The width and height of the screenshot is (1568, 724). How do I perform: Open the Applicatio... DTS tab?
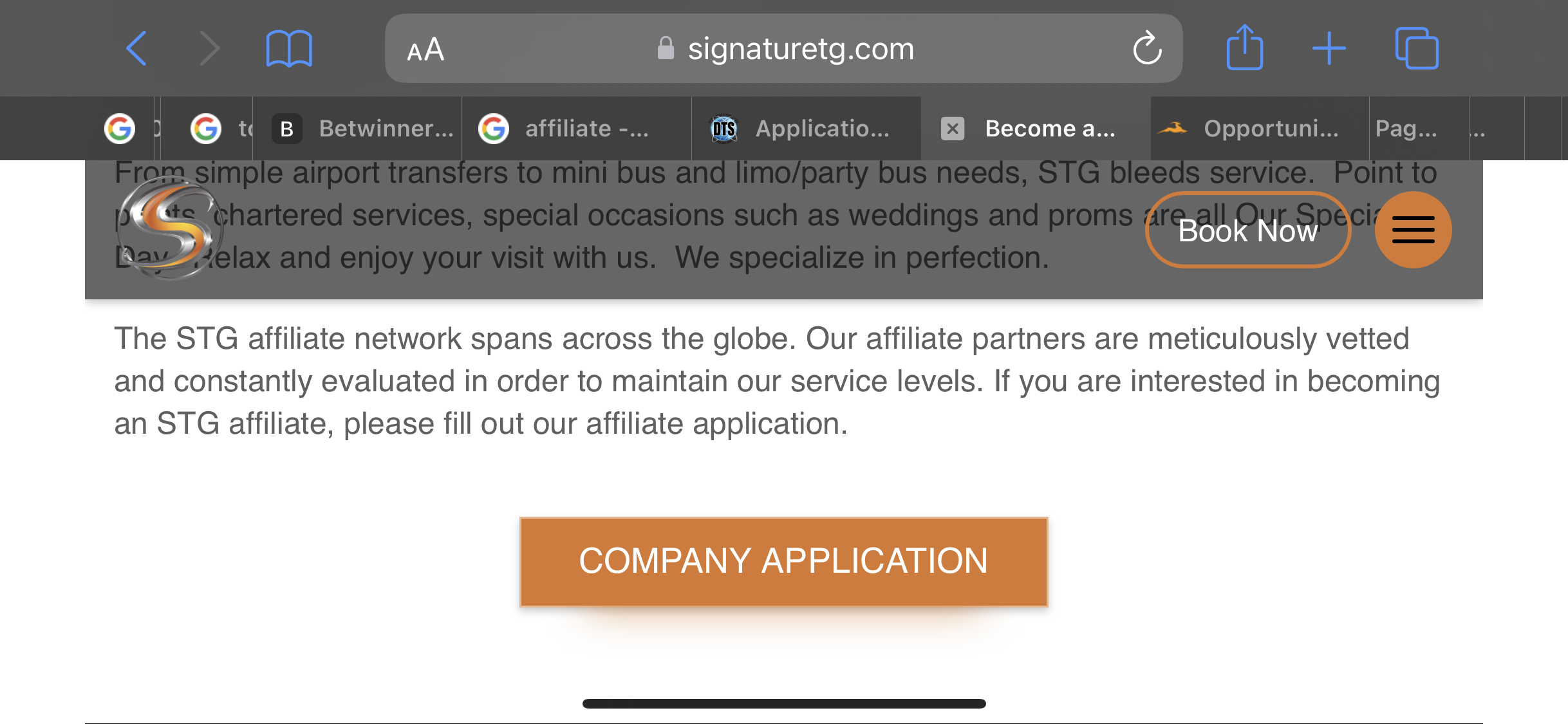coord(807,129)
